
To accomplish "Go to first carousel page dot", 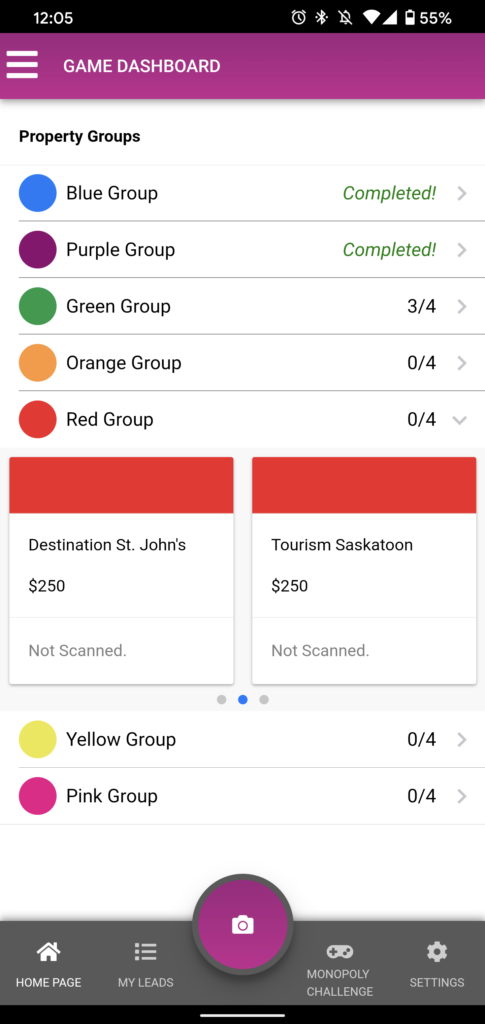I will click(x=221, y=699).
